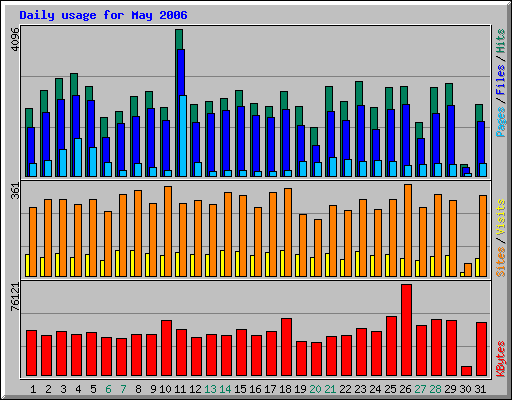Click the green hits bar for day 4

pyautogui.click(x=74, y=84)
